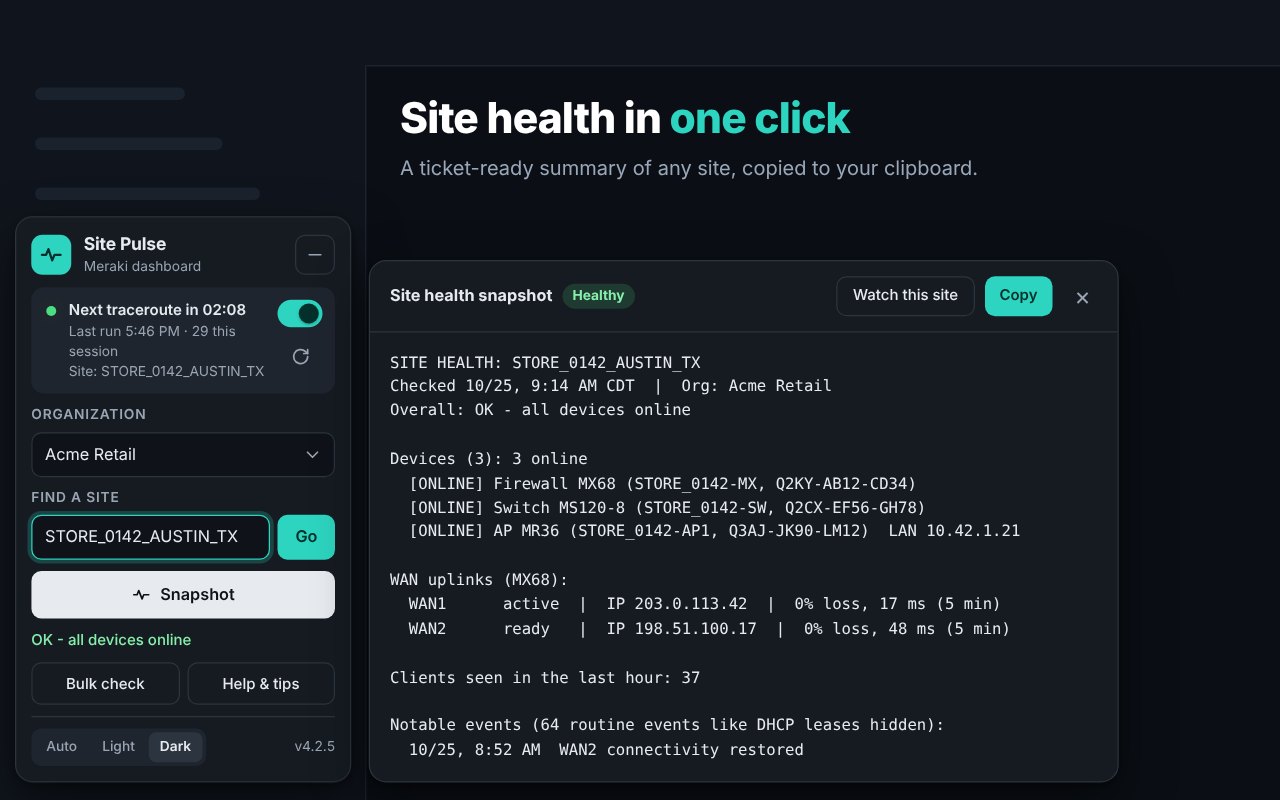This screenshot has height=800, width=1280.
Task: Open the Acme Retail organization dropdown
Action: coord(183,455)
